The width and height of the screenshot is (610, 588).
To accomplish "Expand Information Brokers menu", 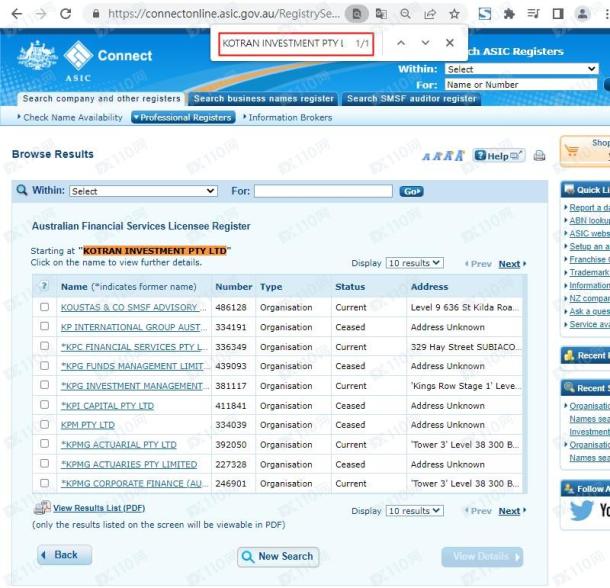I will (287, 117).
